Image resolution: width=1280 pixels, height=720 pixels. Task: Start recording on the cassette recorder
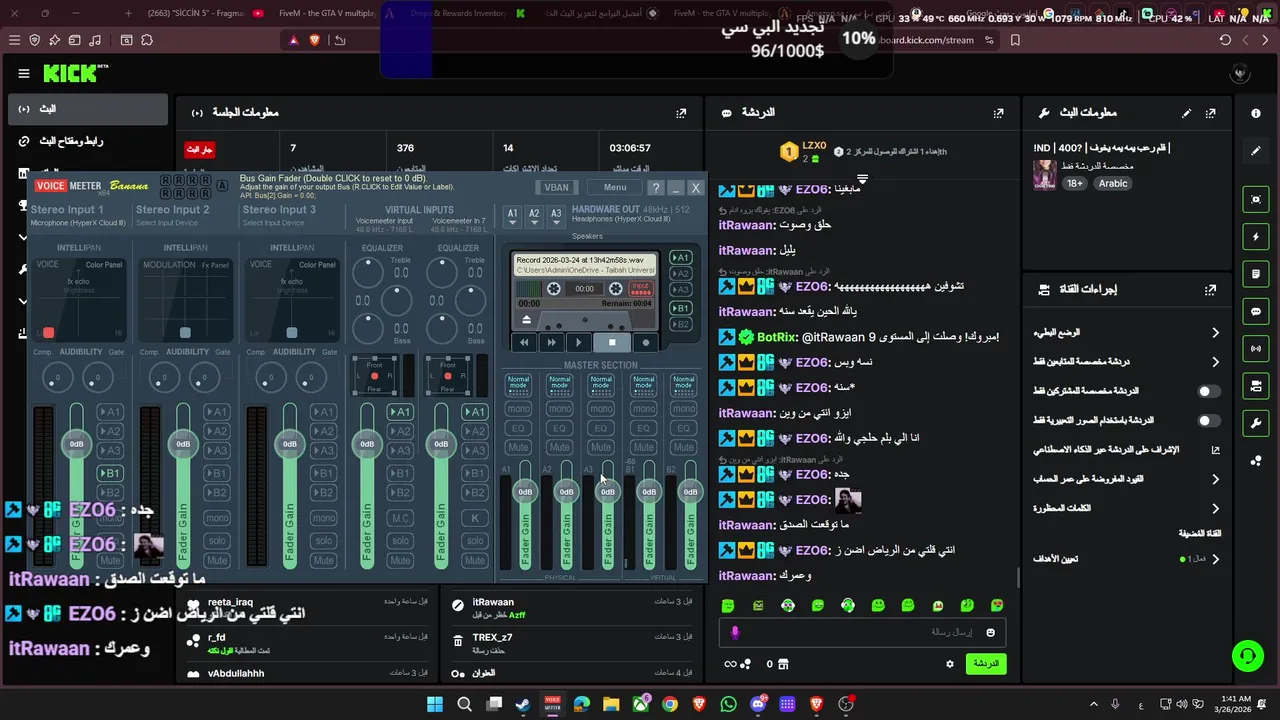click(645, 342)
